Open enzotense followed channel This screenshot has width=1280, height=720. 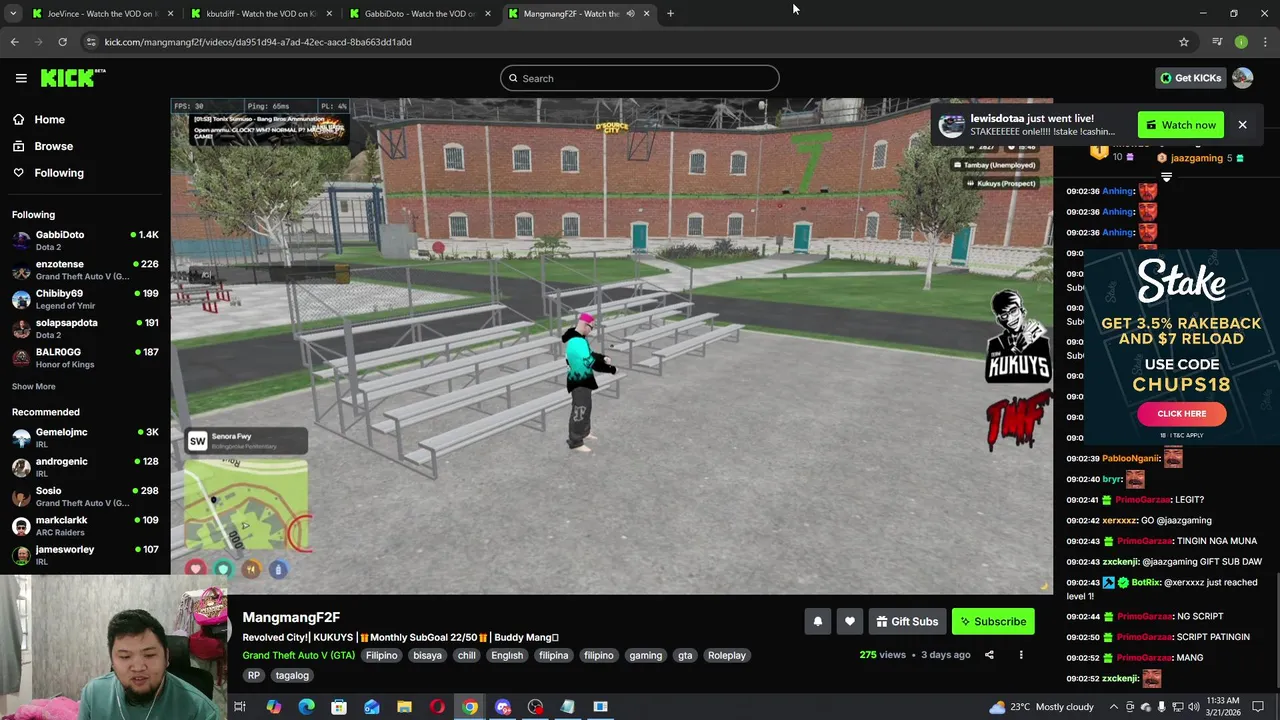[x=85, y=270]
